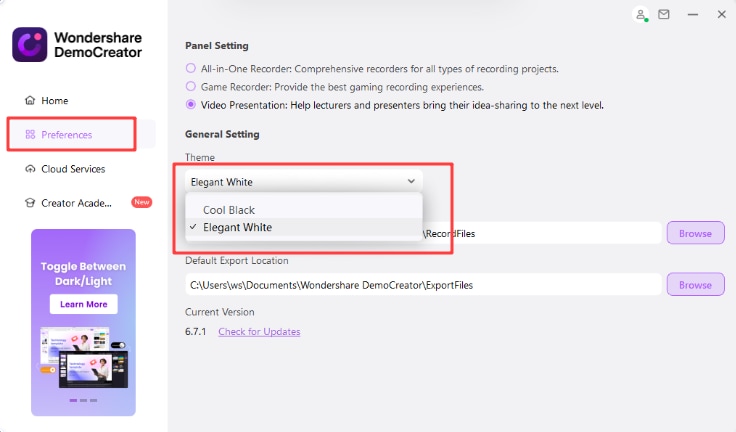736x432 pixels.
Task: Open Home in the sidebar
Action: pos(54,101)
